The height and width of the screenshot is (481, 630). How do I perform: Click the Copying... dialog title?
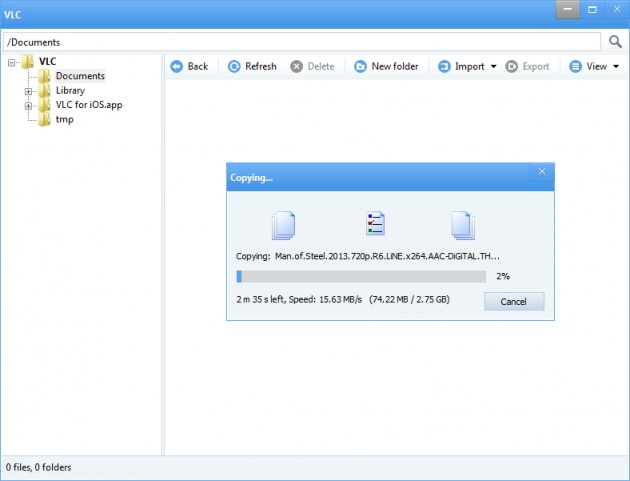(251, 178)
